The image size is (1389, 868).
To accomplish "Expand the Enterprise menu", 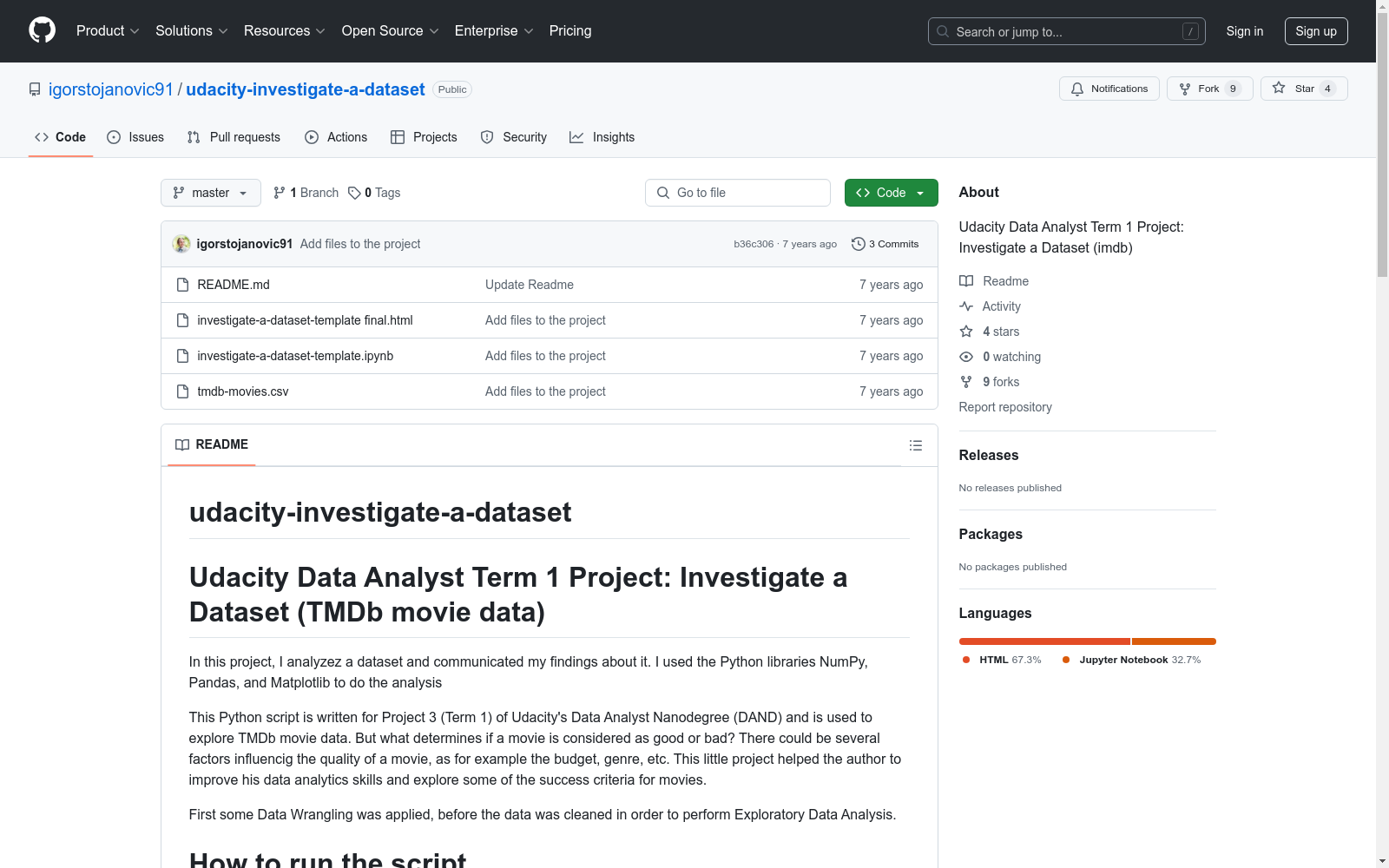I will point(494,30).
